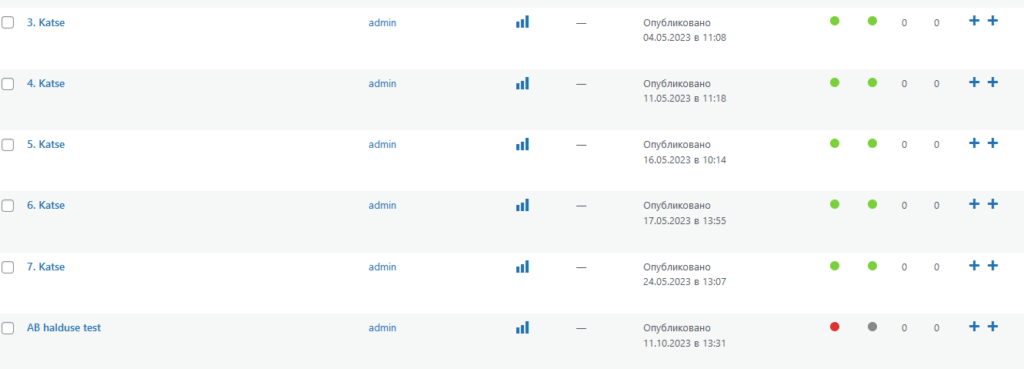Open stats bar chart for 3. Katse
Screen dimensions: 1024x369
coord(522,22)
